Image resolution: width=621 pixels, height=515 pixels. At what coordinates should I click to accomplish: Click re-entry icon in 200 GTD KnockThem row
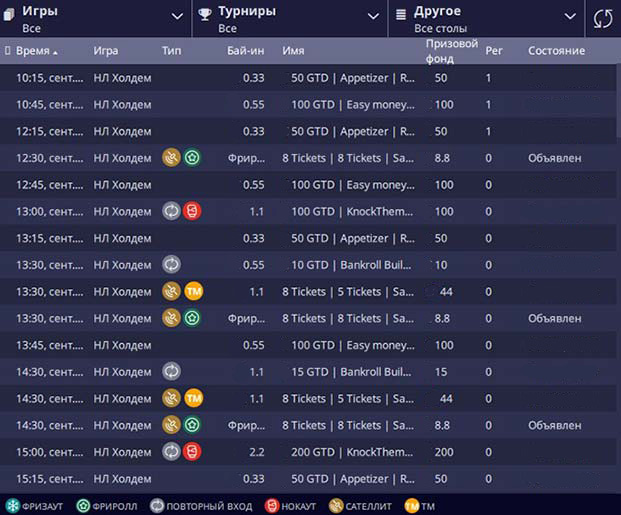(x=171, y=452)
